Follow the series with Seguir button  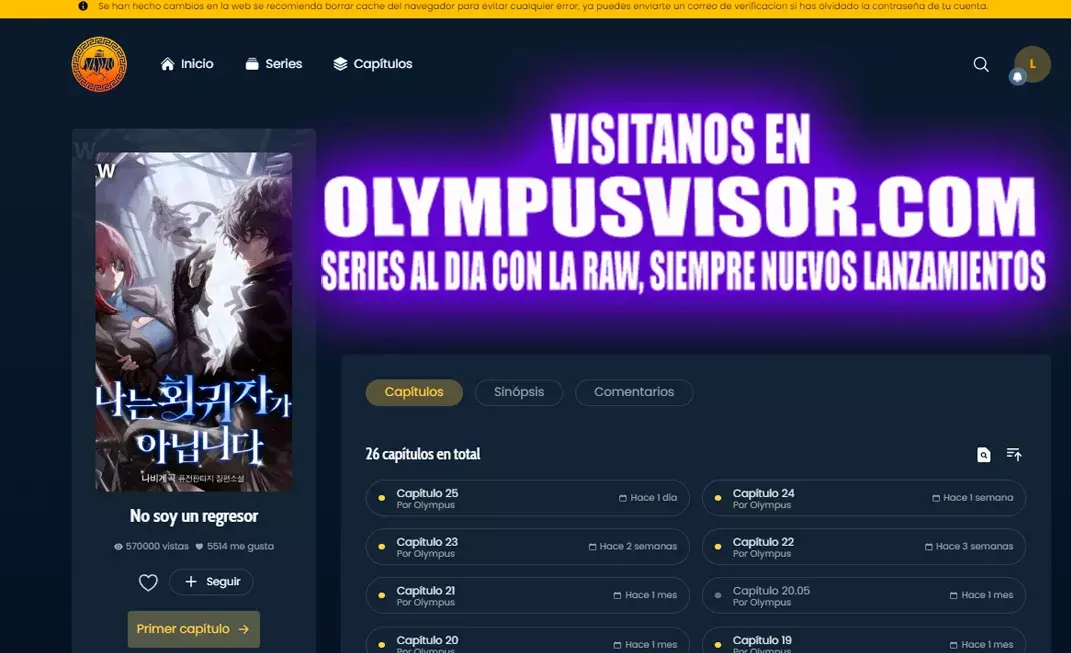tap(212, 582)
